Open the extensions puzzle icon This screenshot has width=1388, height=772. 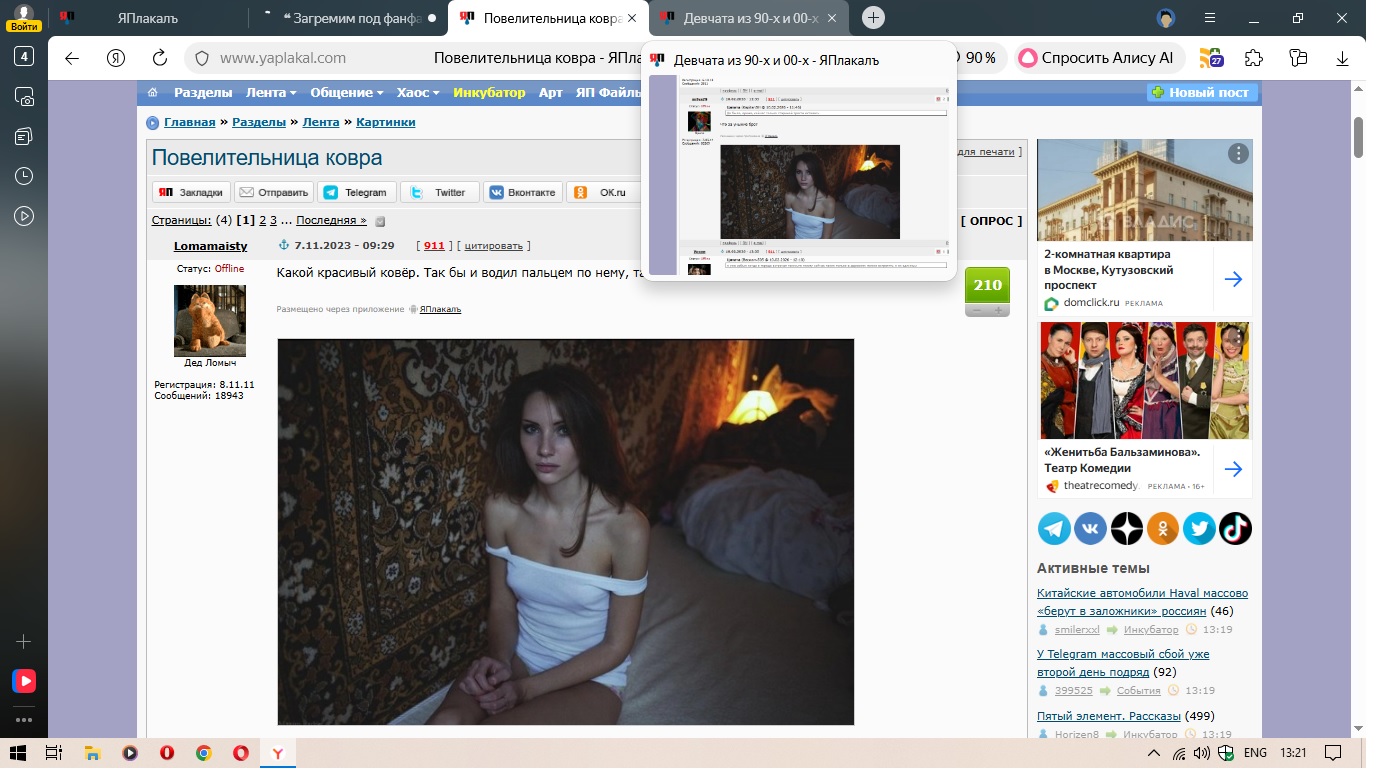1254,58
